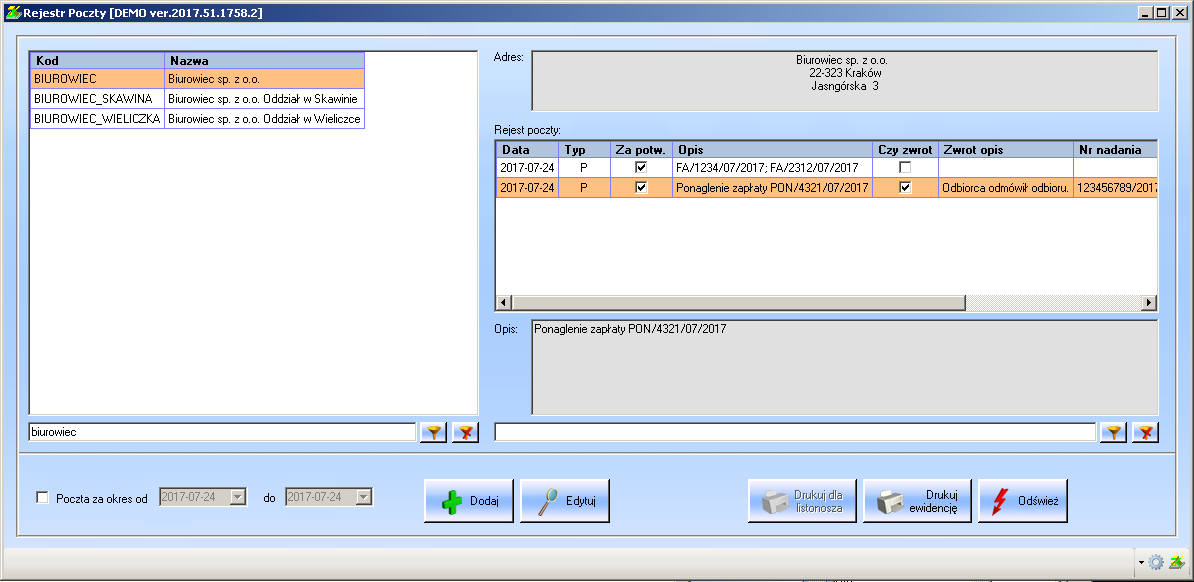The width and height of the screenshot is (1194, 582).
Task: Click the Adres address box
Action: pyautogui.click(x=844, y=82)
